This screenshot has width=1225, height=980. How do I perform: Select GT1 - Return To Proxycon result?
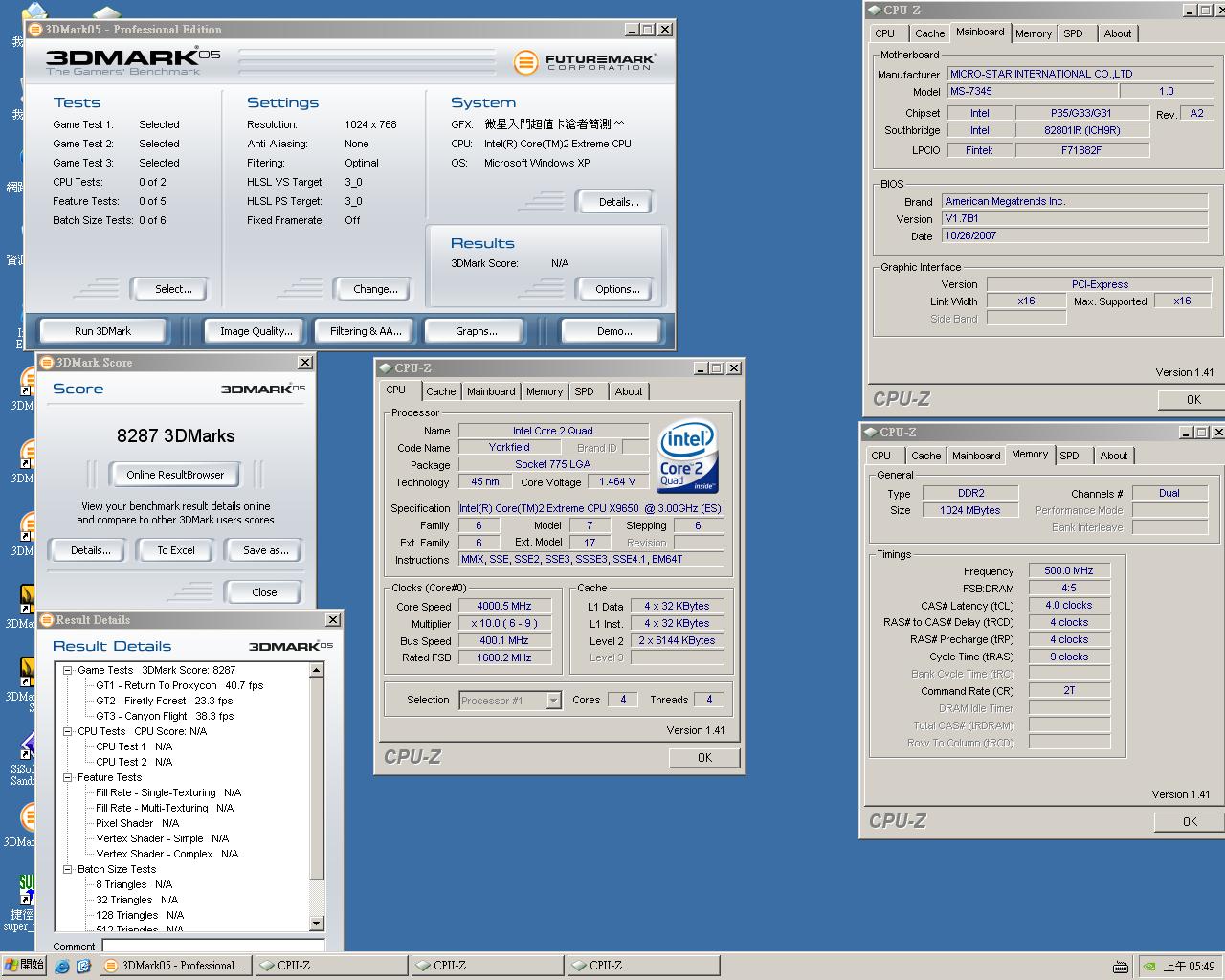[x=179, y=685]
